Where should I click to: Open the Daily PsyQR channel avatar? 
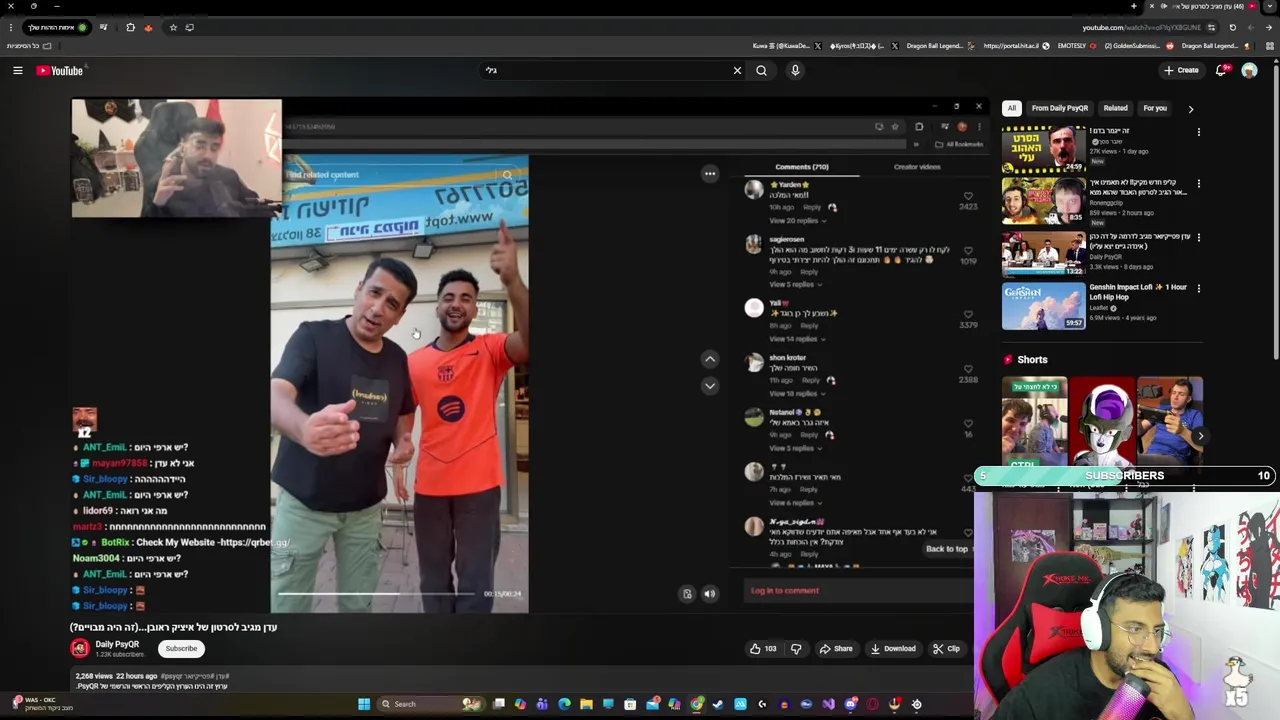pyautogui.click(x=80, y=648)
